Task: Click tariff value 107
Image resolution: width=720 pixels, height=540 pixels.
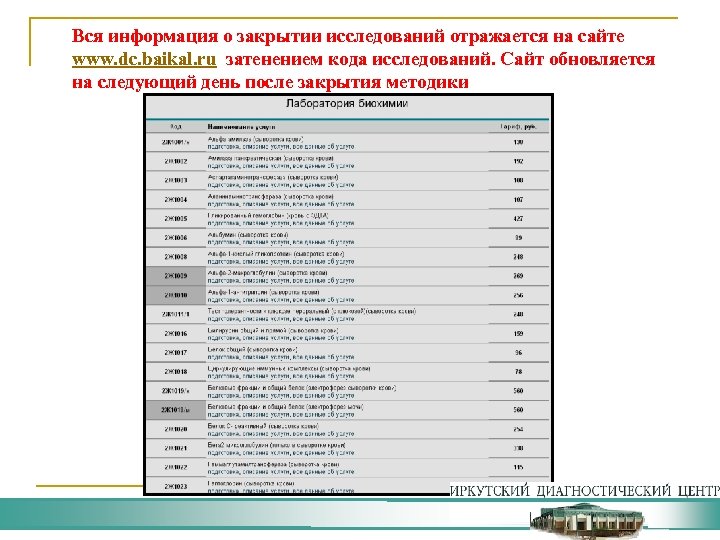Action: point(518,199)
